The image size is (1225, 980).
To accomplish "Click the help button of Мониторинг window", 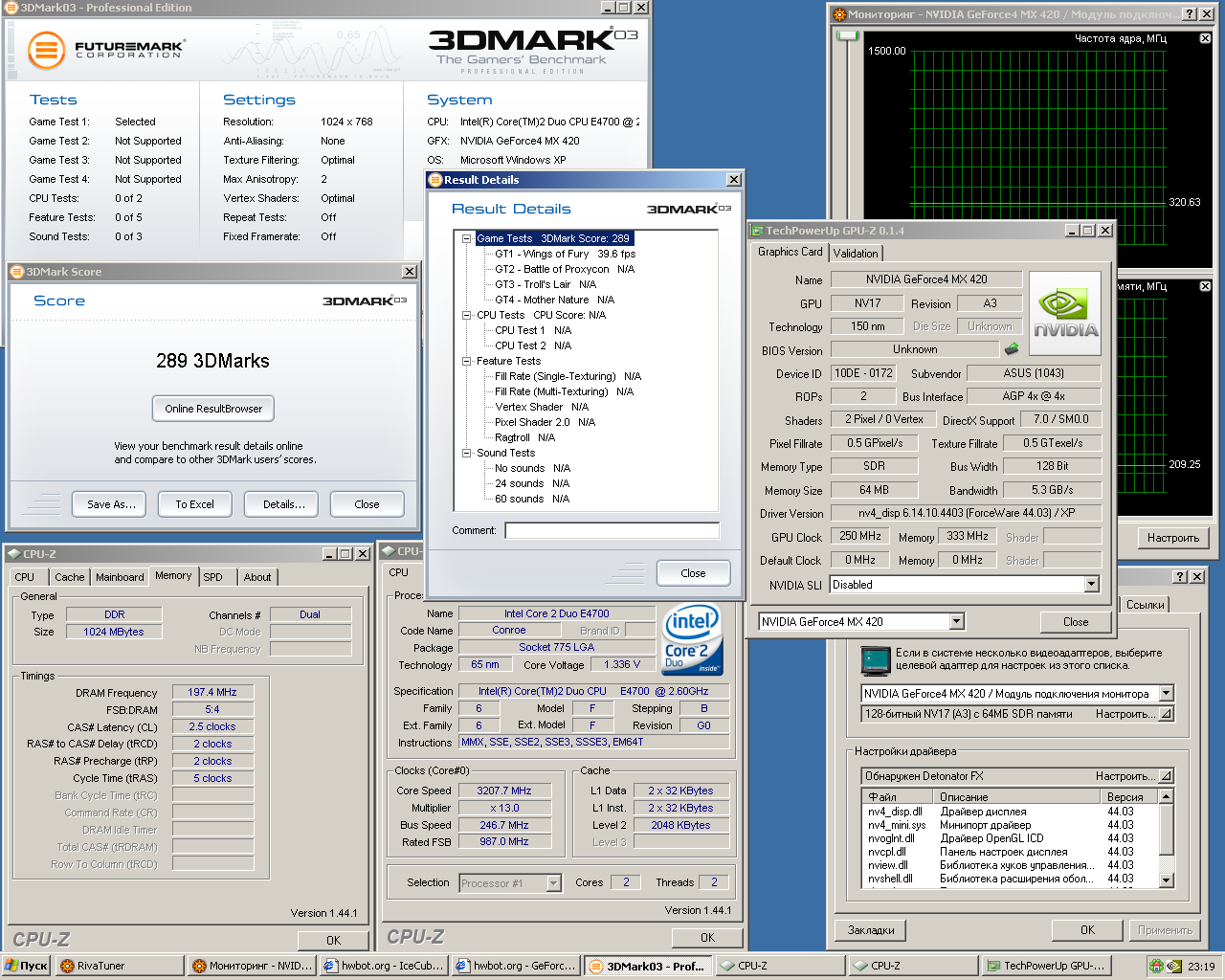I will (x=1189, y=14).
